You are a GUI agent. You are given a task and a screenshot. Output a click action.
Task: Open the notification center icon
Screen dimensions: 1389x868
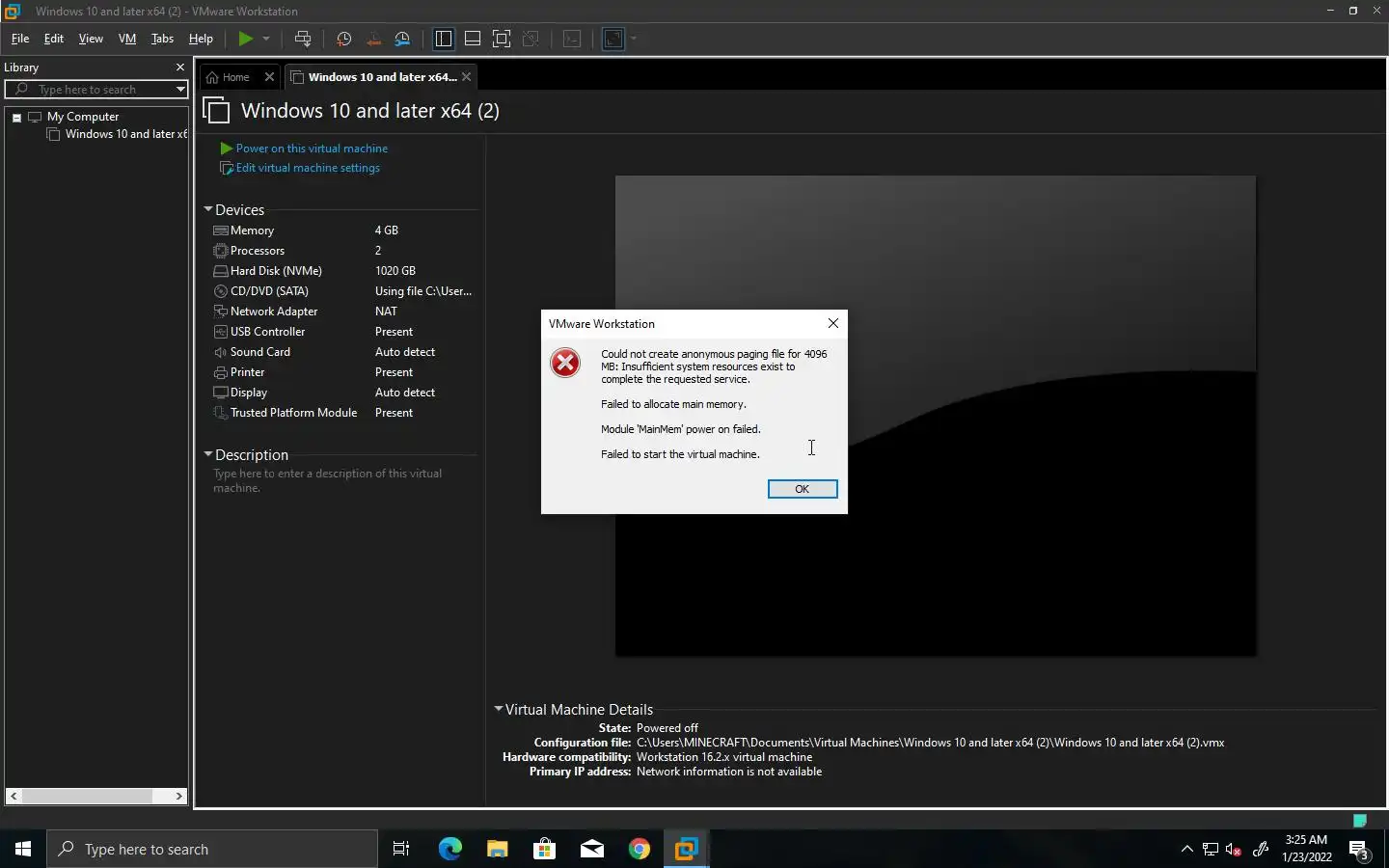tap(1359, 850)
